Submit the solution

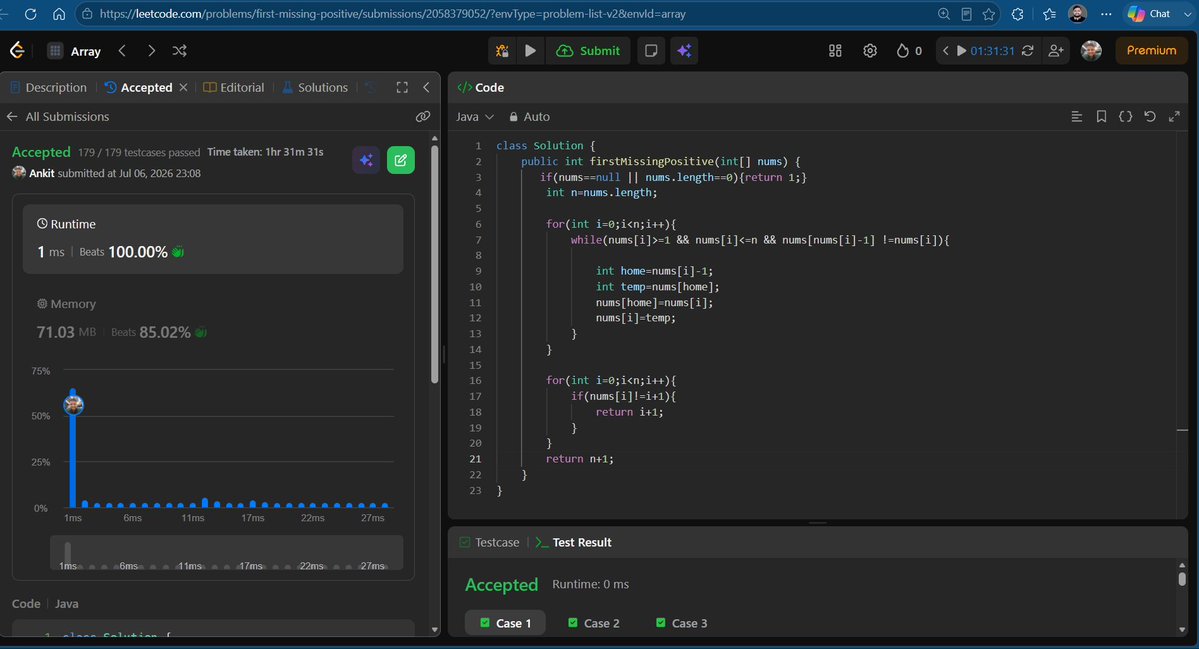pyautogui.click(x=588, y=50)
